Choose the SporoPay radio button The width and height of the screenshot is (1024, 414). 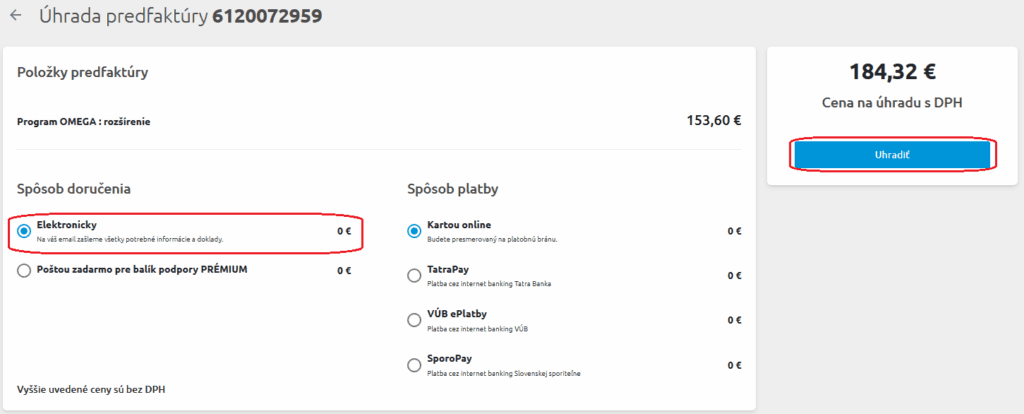coord(414,365)
